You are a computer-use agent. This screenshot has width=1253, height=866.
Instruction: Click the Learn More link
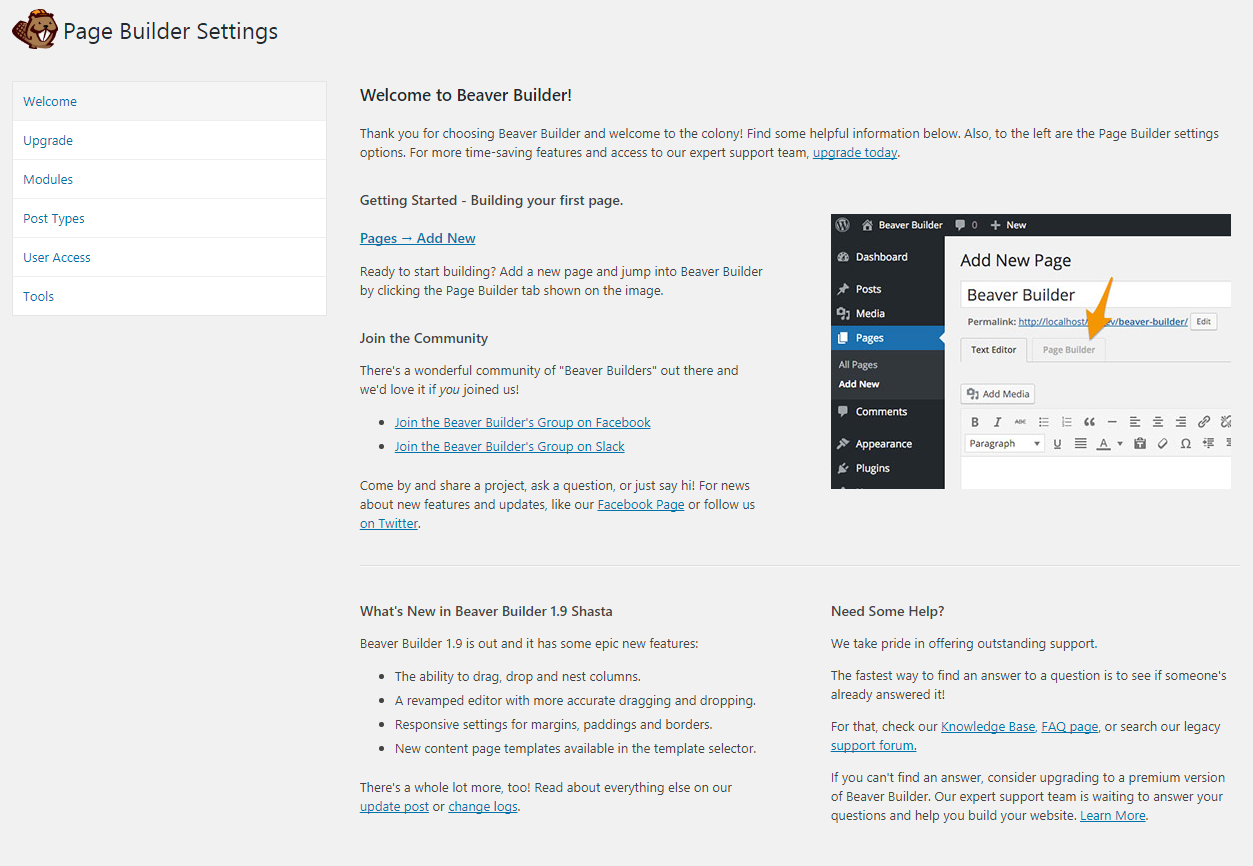(x=1112, y=816)
